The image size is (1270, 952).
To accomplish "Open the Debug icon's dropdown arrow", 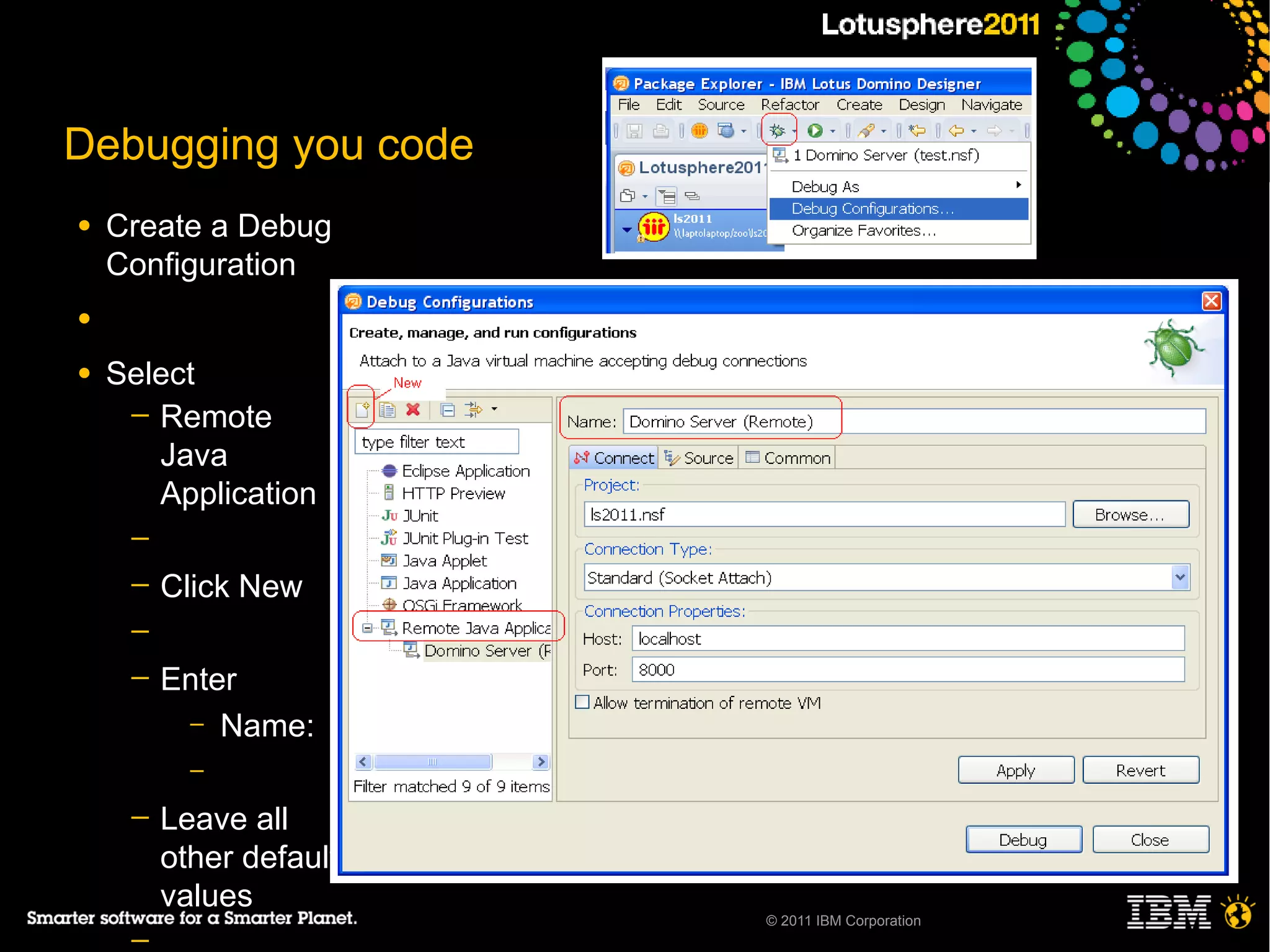I will tap(793, 131).
